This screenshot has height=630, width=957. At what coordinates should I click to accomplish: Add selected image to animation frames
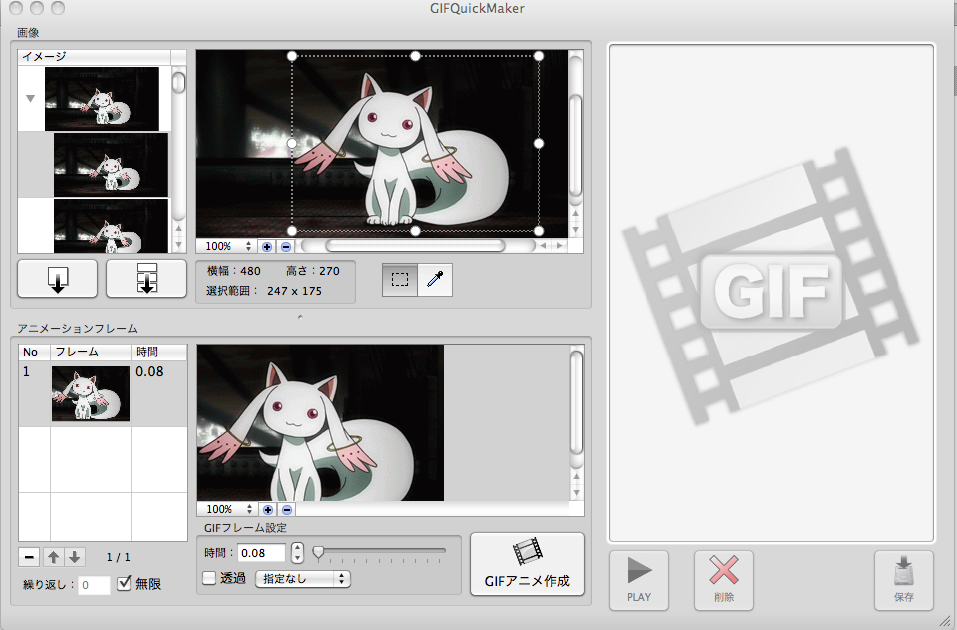pyautogui.click(x=57, y=279)
